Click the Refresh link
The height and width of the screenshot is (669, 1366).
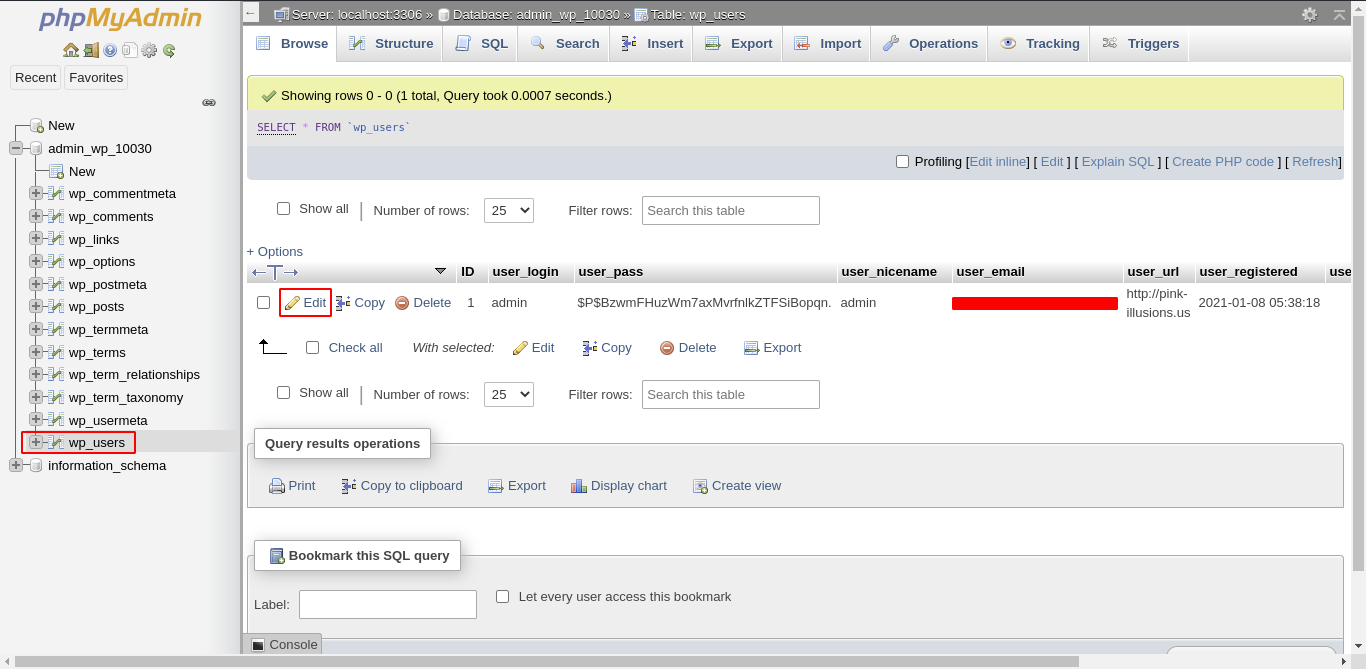[1315, 162]
